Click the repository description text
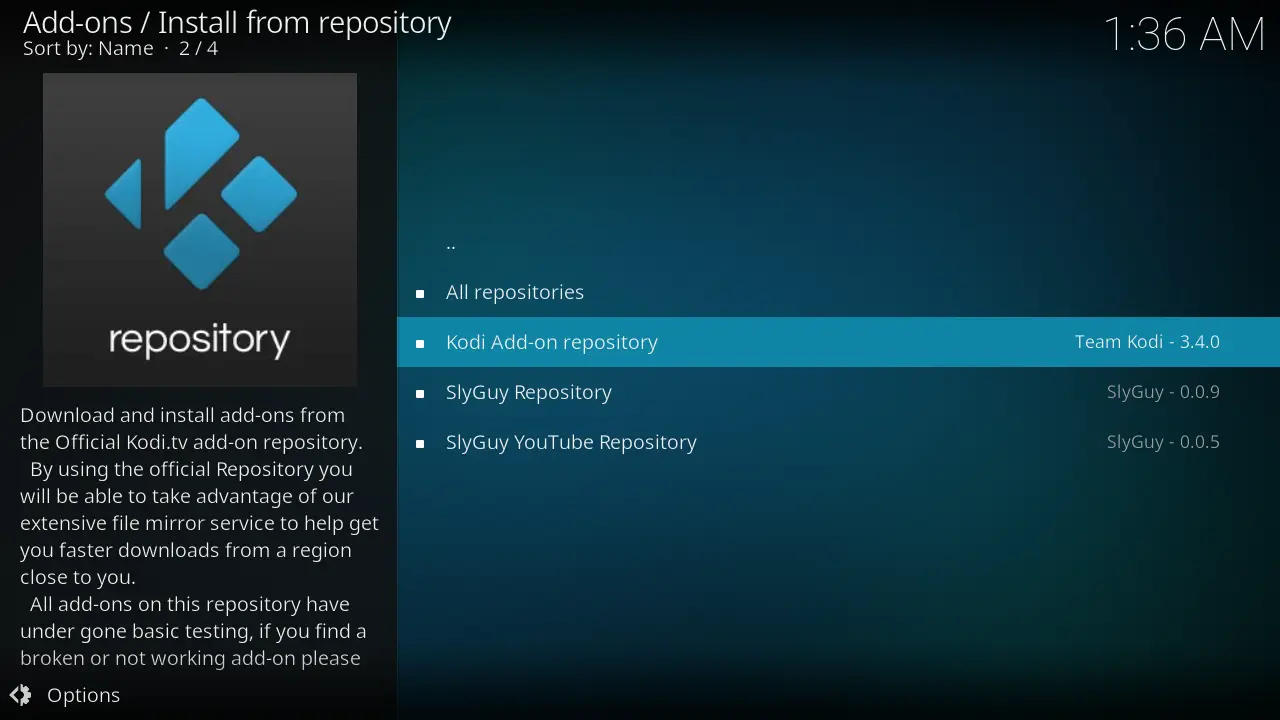Image resolution: width=1280 pixels, height=720 pixels. tap(199, 537)
